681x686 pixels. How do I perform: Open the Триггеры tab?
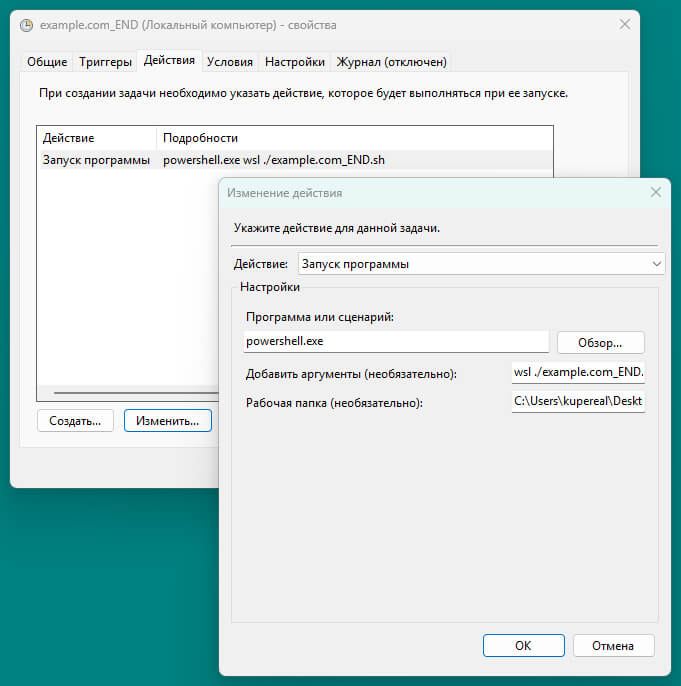pos(105,62)
